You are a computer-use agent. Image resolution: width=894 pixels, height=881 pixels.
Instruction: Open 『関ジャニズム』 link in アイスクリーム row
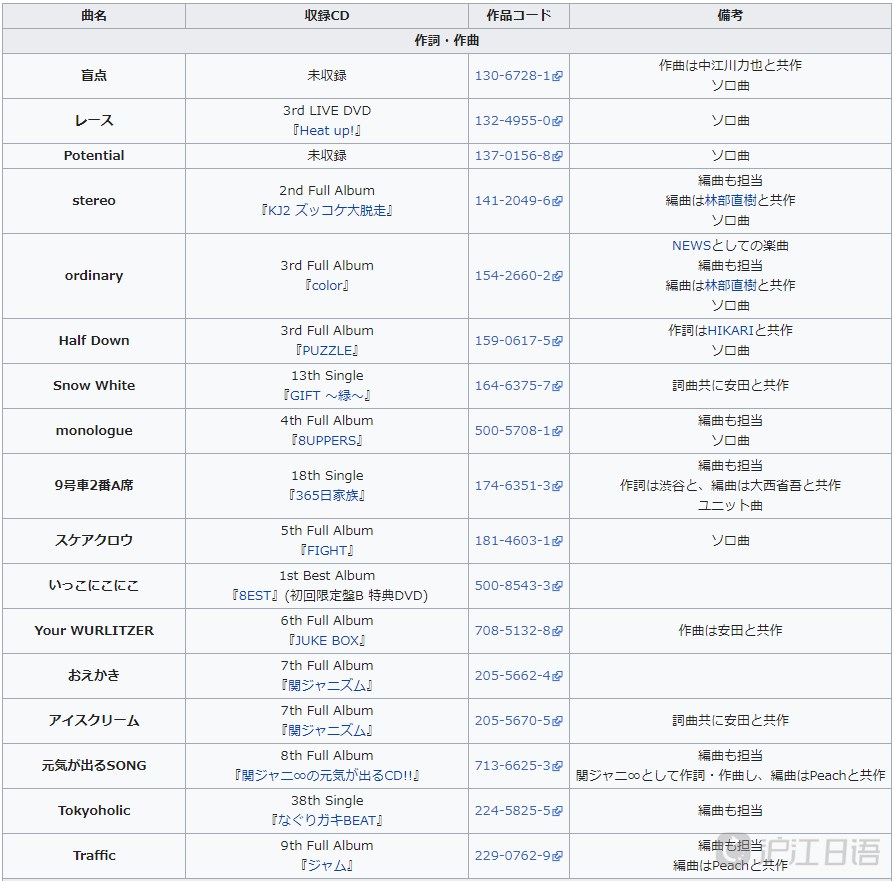(x=327, y=730)
